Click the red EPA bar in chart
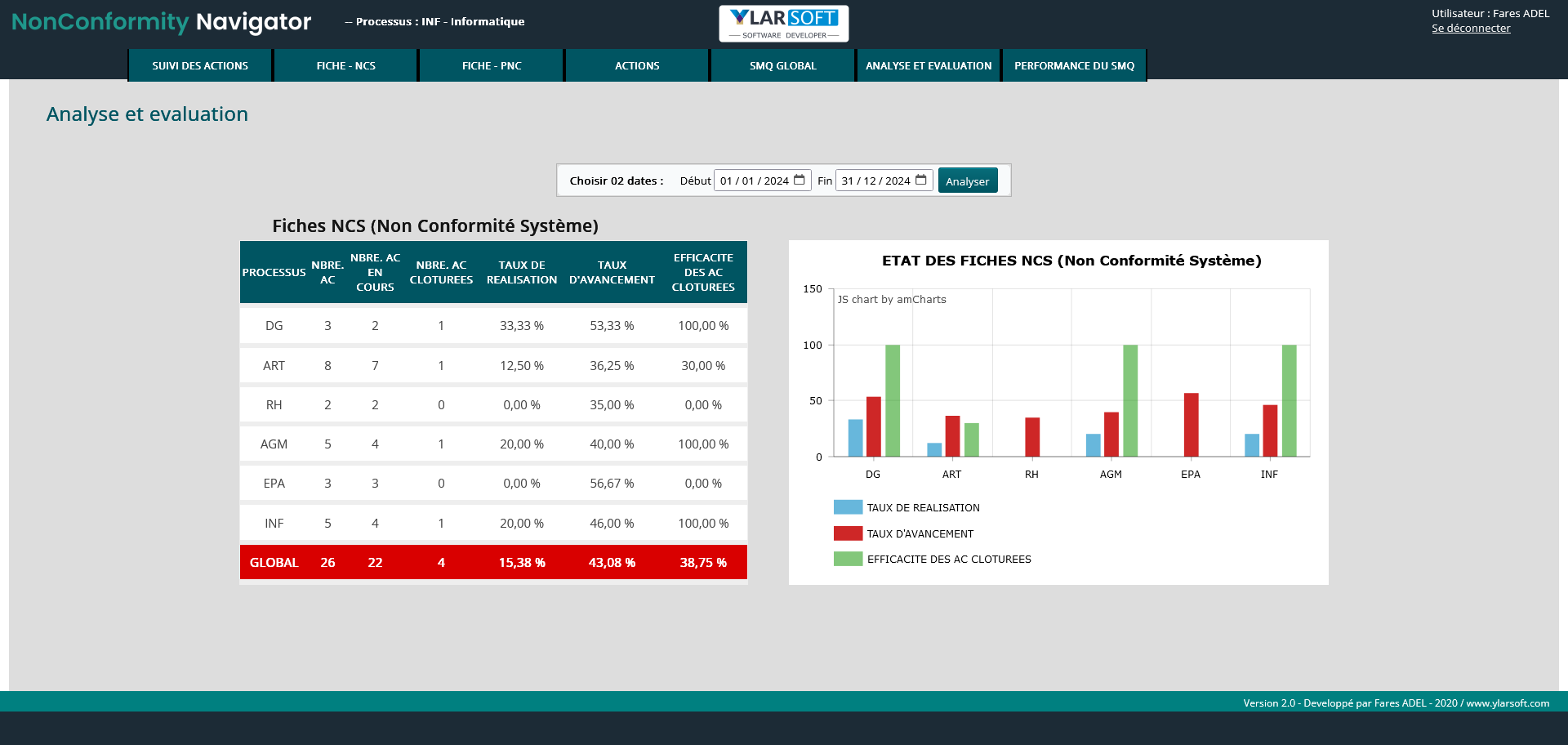 tap(1192, 425)
